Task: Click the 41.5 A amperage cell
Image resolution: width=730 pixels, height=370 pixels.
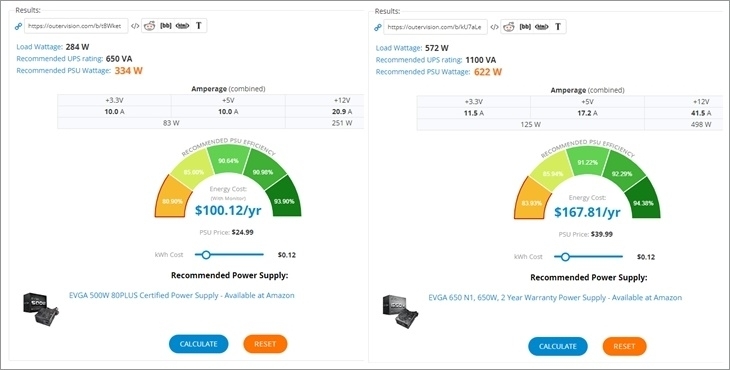Action: 684,113
